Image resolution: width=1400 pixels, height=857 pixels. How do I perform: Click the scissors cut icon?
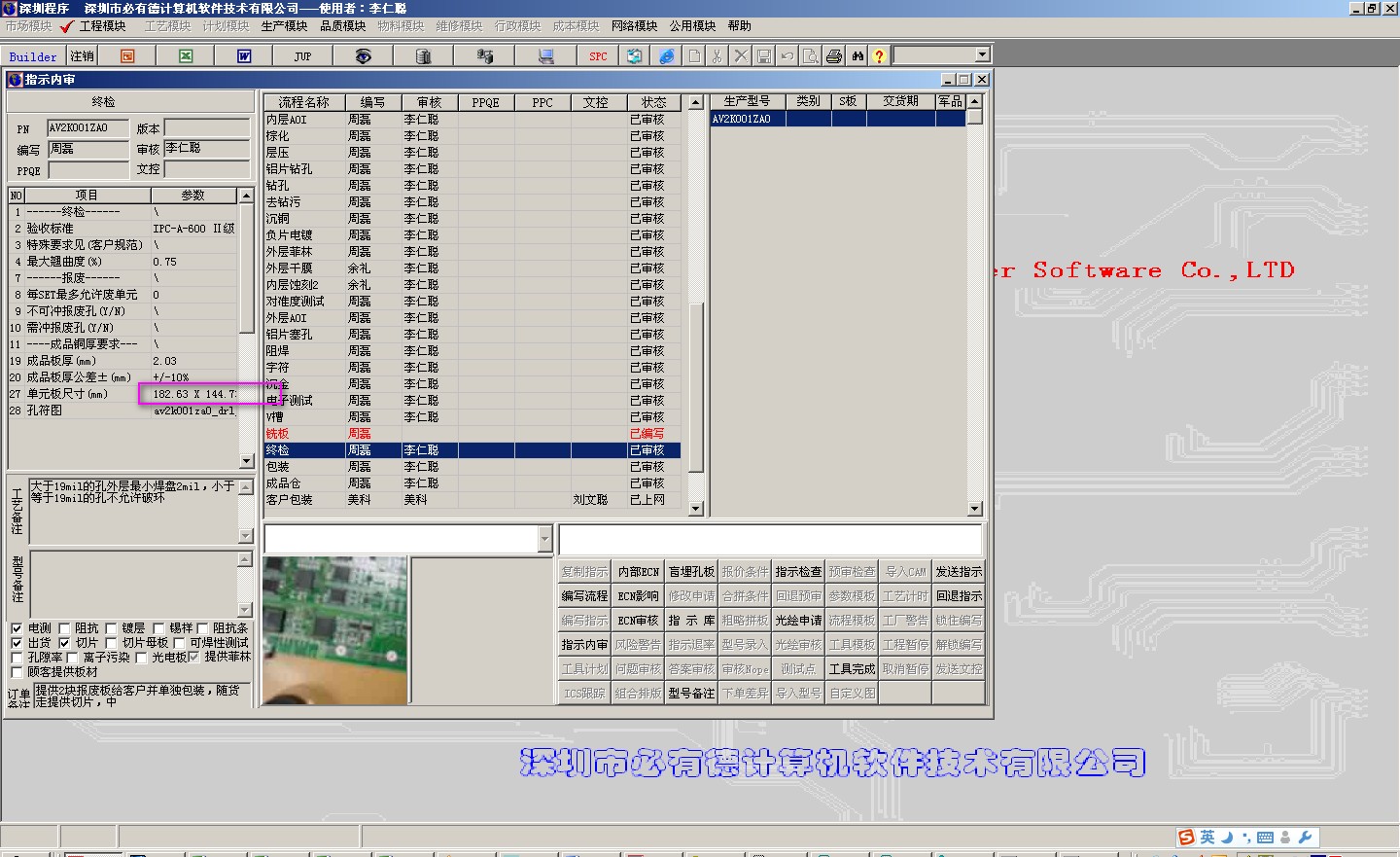click(717, 56)
